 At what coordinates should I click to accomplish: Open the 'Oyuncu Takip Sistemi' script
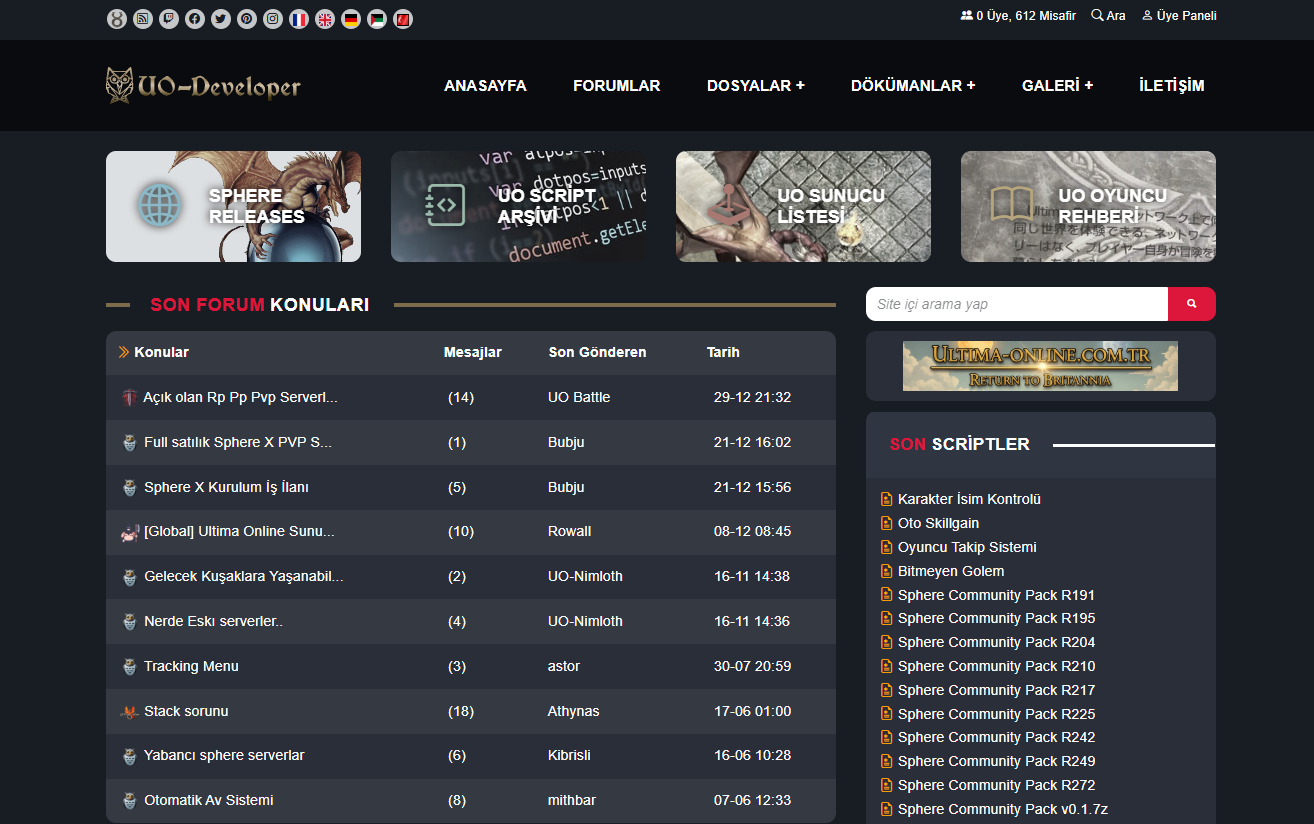tap(966, 547)
